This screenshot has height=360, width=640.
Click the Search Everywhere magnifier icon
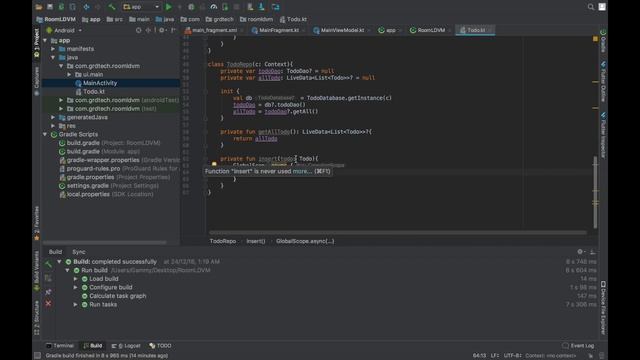point(591,7)
